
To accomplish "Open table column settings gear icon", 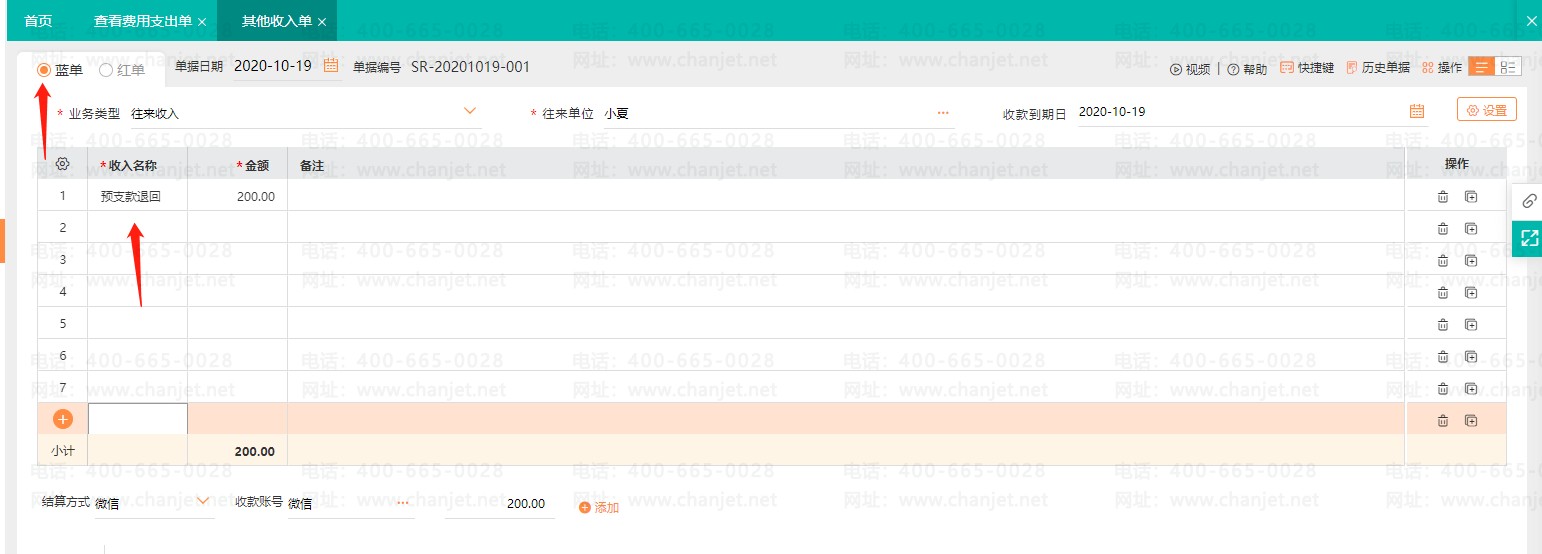I will 62,164.
